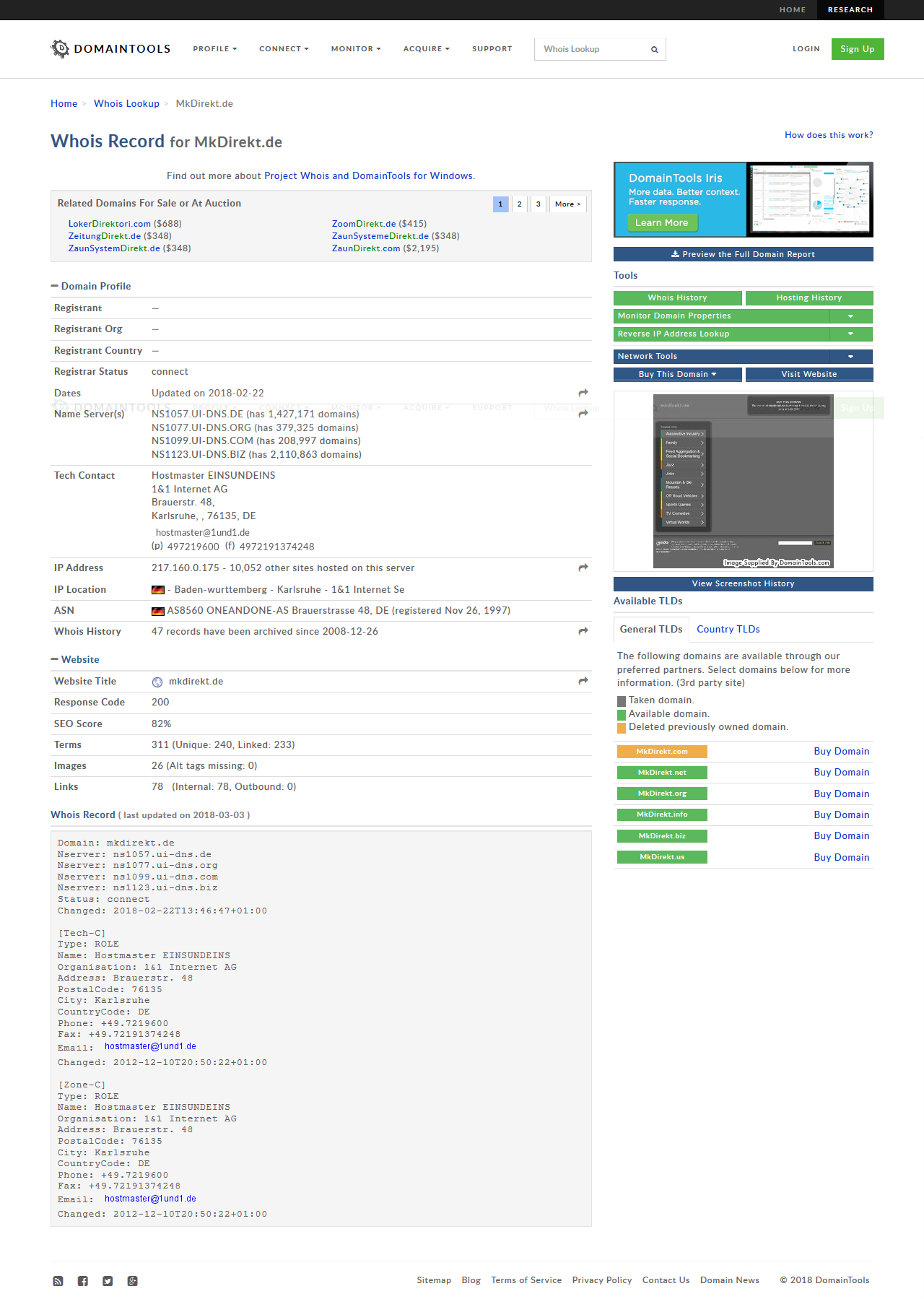Open Privacy Policy footer link
924x1299 pixels.
602,1280
